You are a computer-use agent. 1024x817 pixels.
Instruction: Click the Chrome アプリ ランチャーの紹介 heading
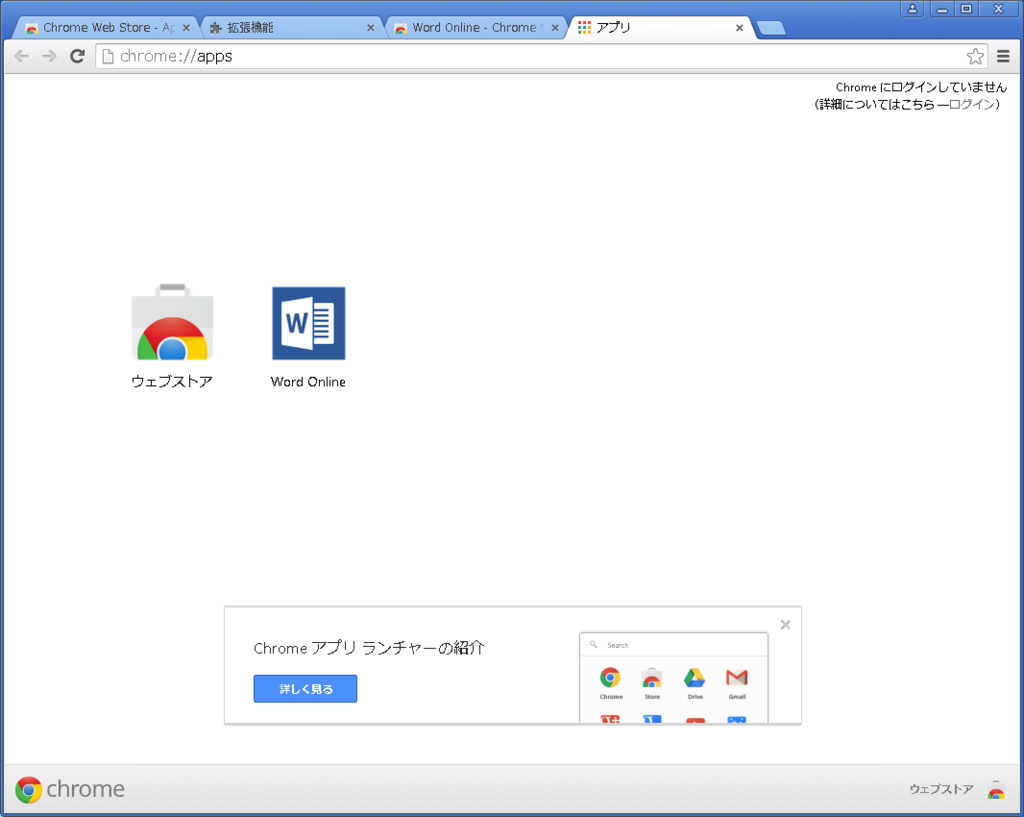point(369,648)
